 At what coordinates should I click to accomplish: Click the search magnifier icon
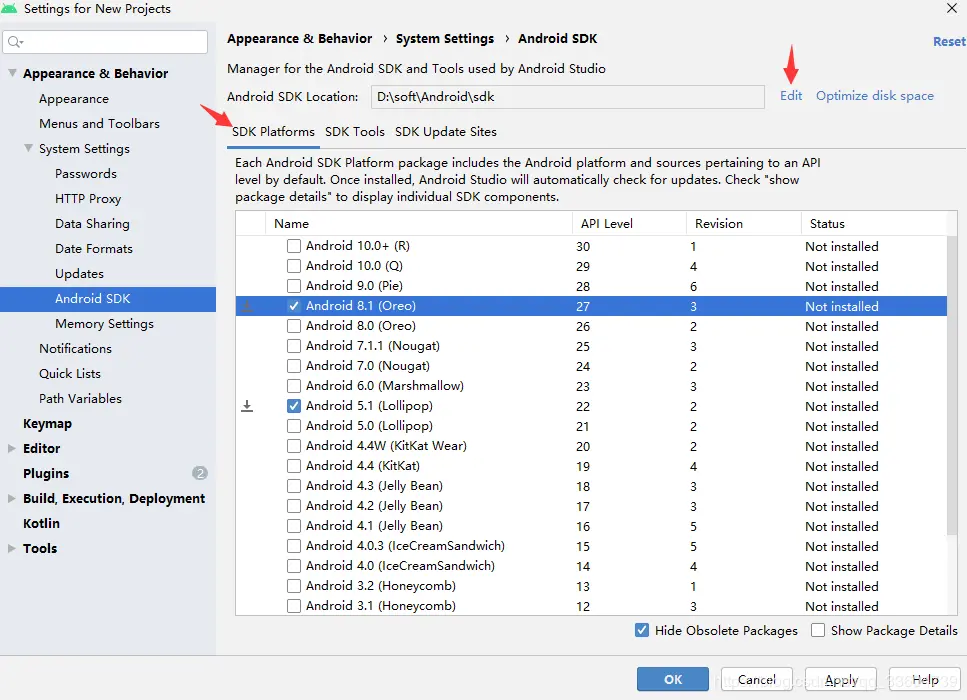coord(15,42)
